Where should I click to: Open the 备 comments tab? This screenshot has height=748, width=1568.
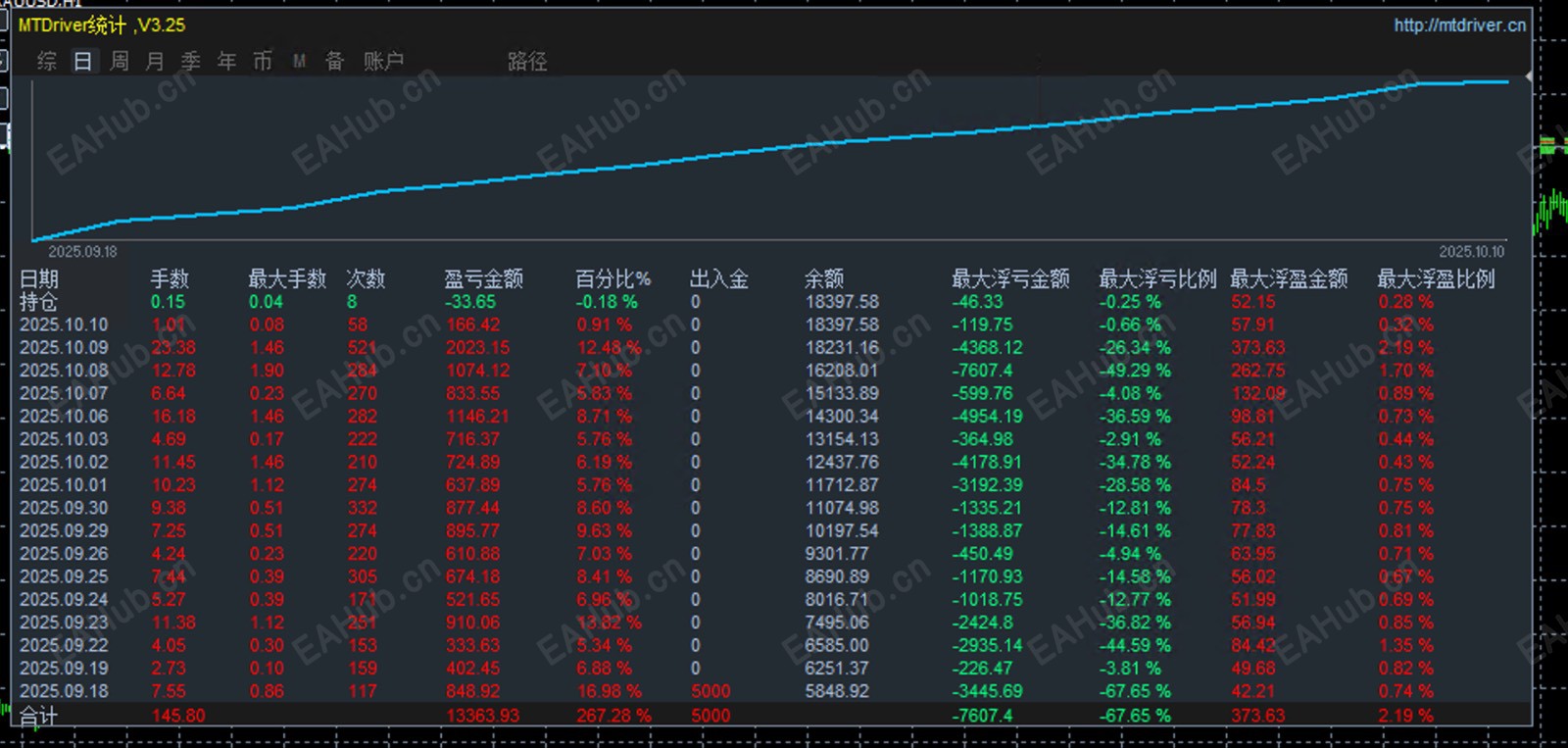335,62
